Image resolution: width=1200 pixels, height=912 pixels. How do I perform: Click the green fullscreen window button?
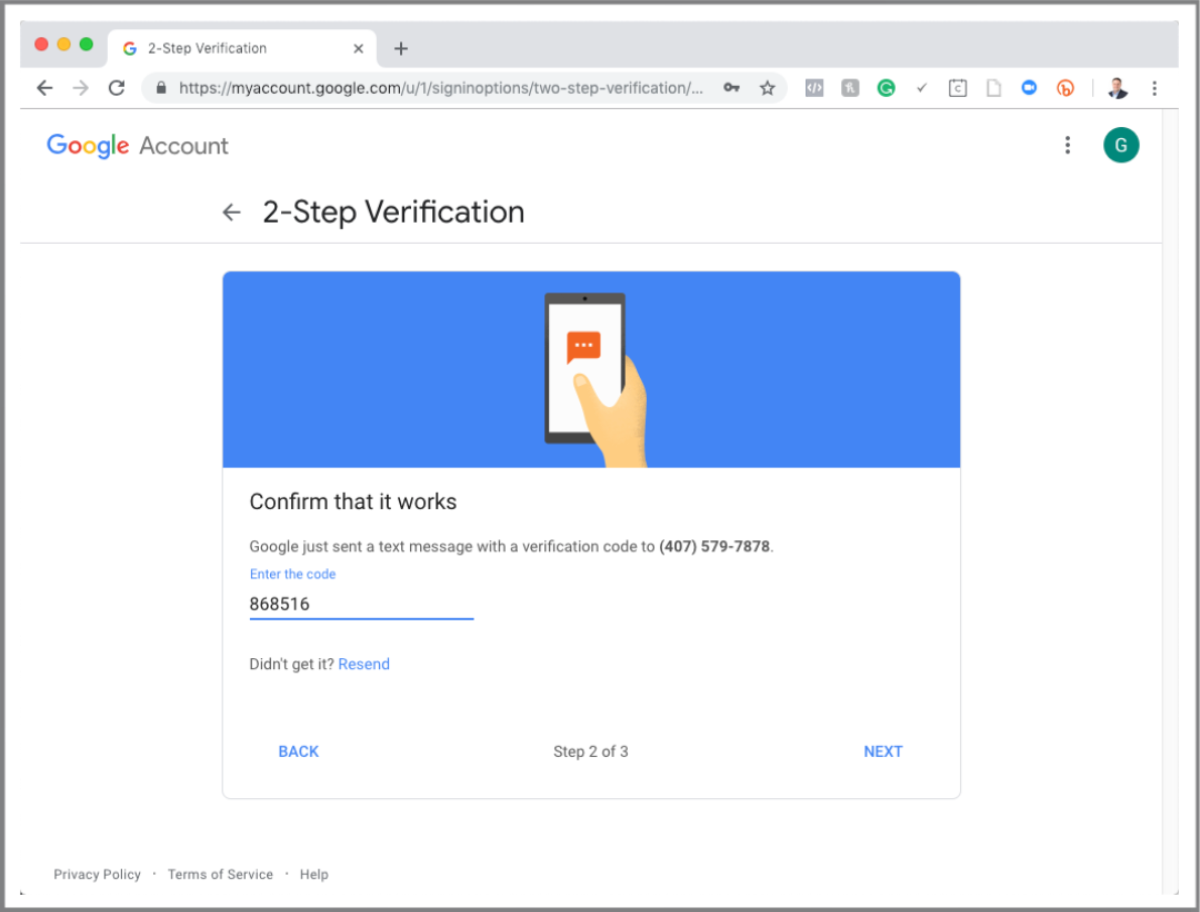(x=86, y=44)
